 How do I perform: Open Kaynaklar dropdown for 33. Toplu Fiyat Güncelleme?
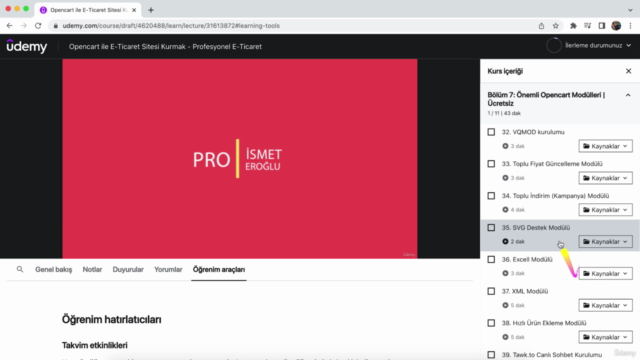pos(605,178)
